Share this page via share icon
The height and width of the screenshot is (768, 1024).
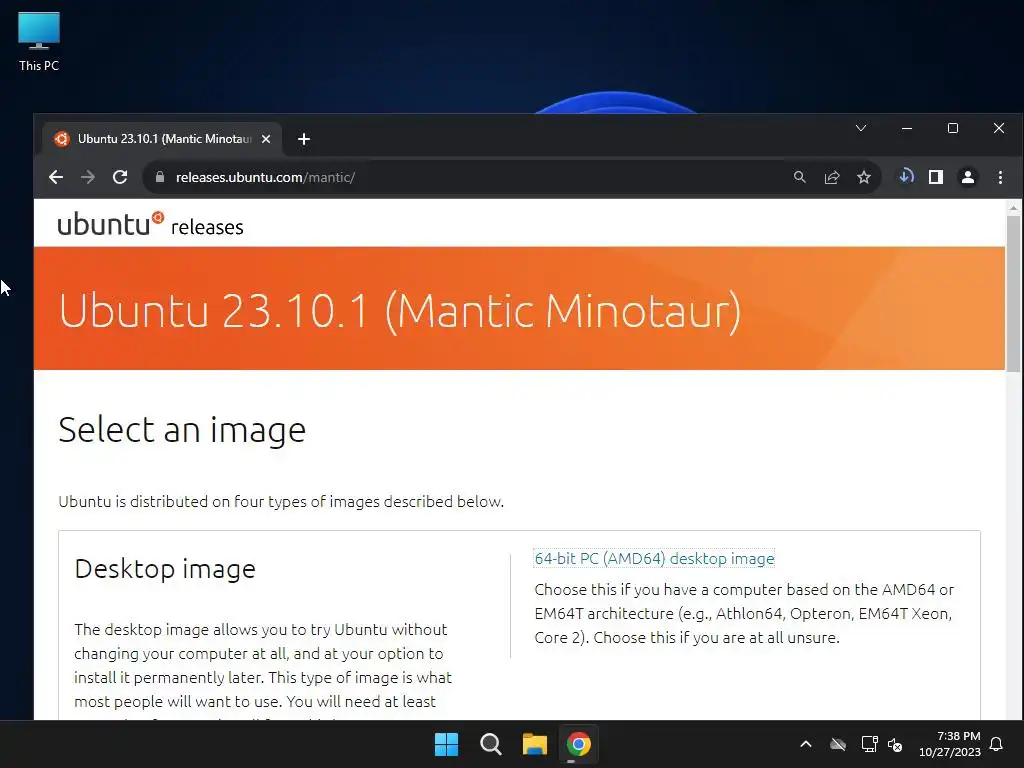831,177
